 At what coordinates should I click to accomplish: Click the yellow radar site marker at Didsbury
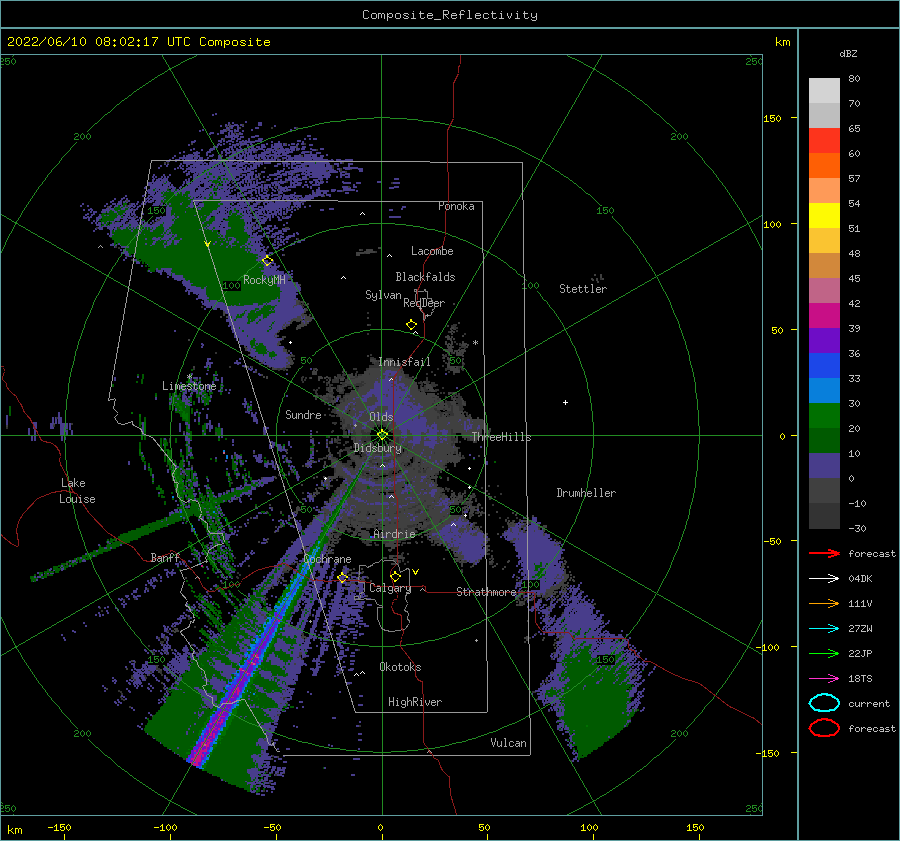point(382,435)
